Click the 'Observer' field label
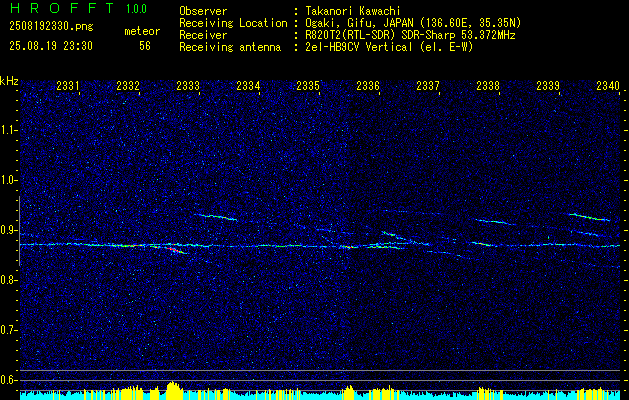The width and height of the screenshot is (629, 400). 203,11
